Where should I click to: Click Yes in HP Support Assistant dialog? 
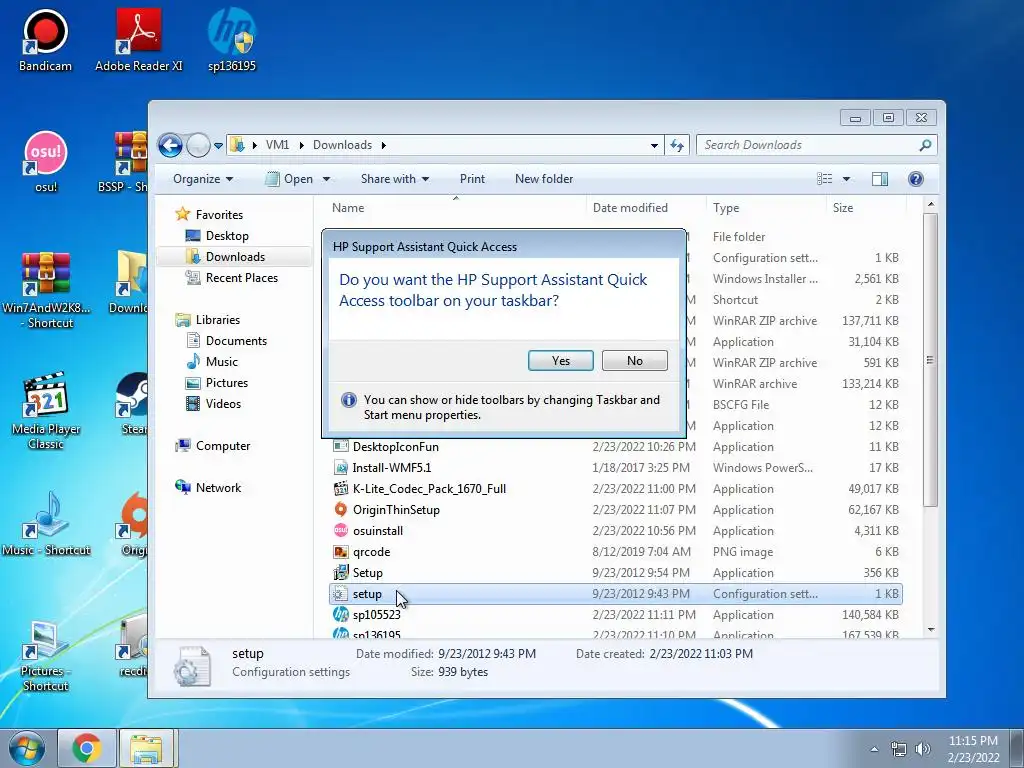tap(560, 360)
